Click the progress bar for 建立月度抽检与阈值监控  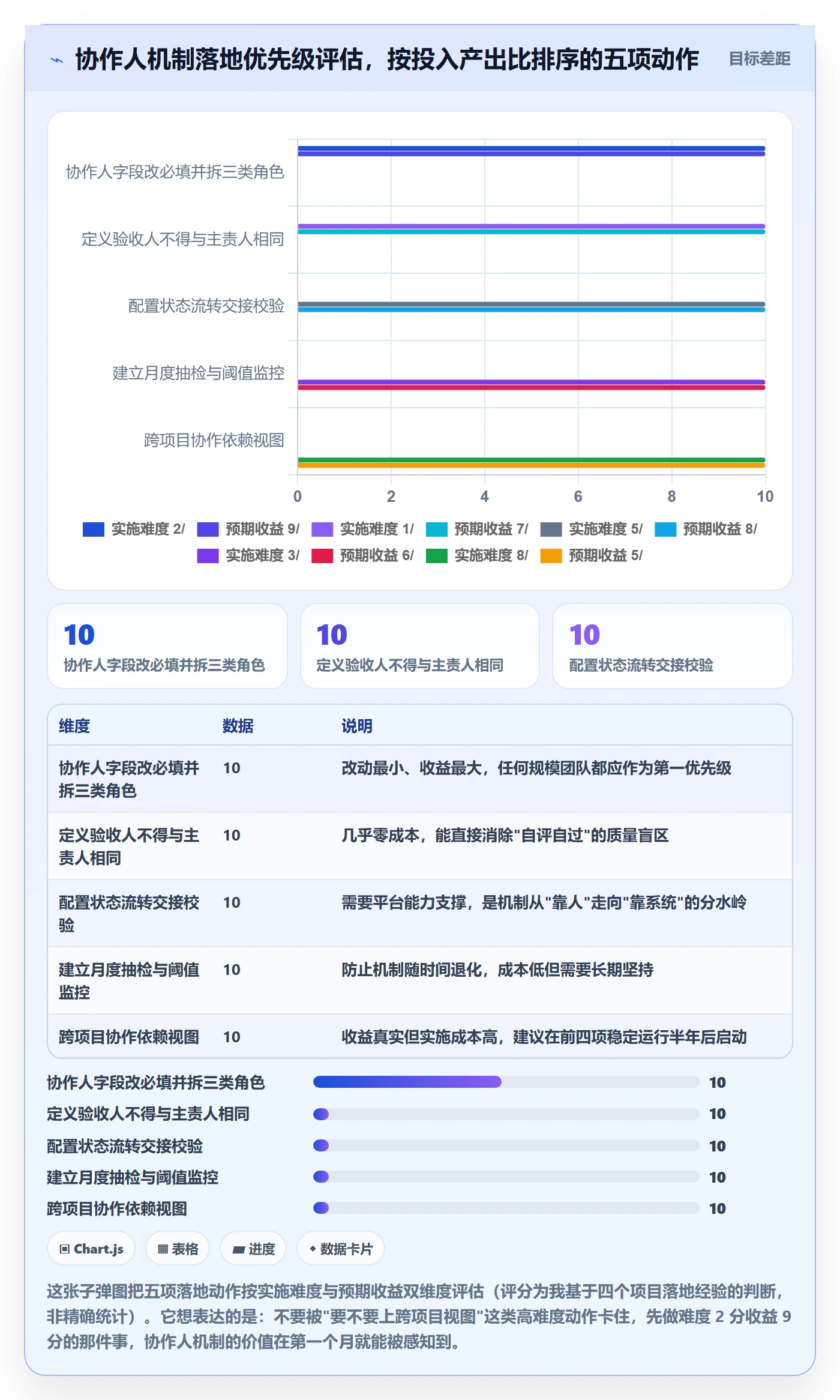(x=506, y=1177)
